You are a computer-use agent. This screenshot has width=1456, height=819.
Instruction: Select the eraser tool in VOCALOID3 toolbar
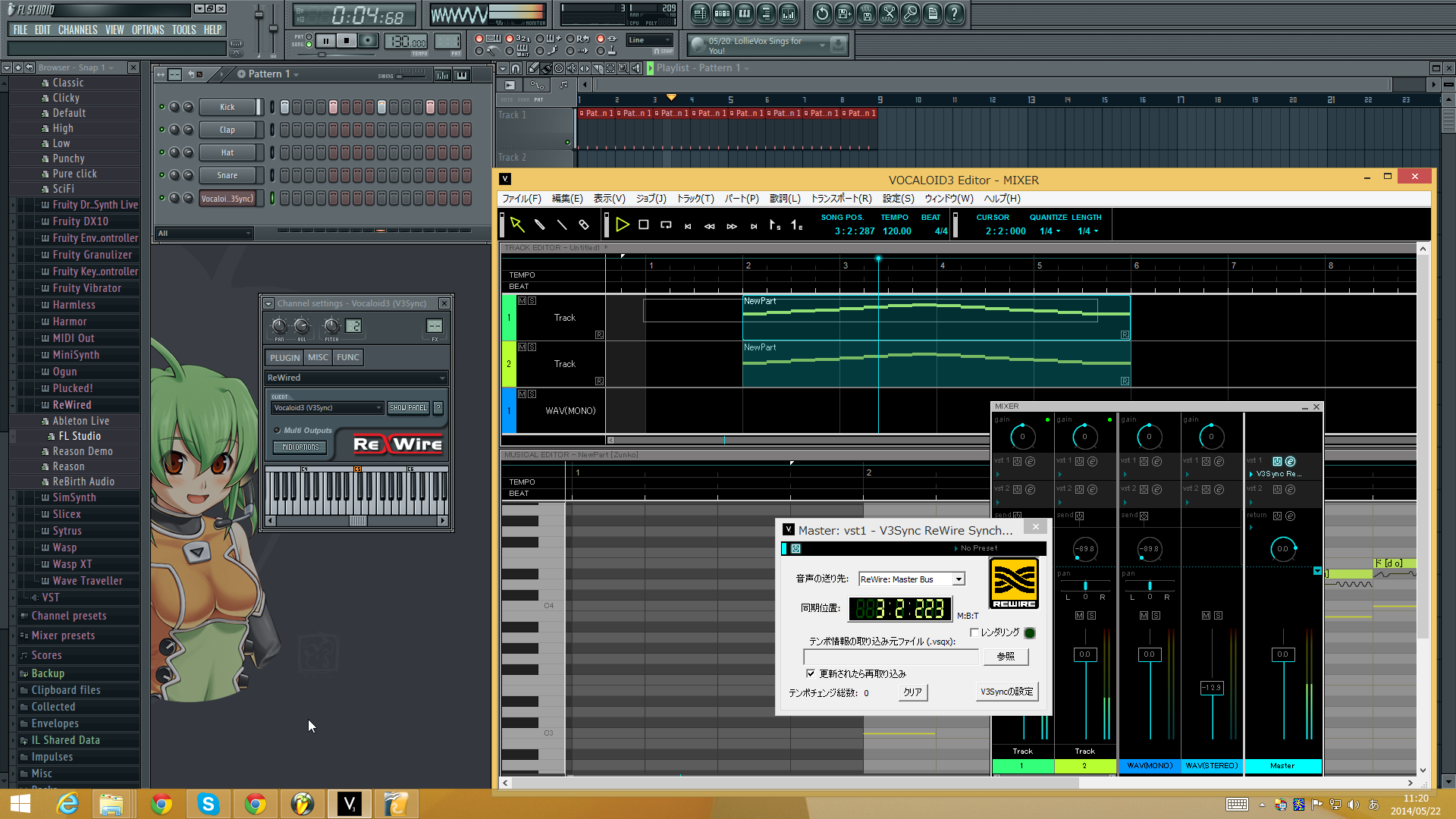point(584,224)
